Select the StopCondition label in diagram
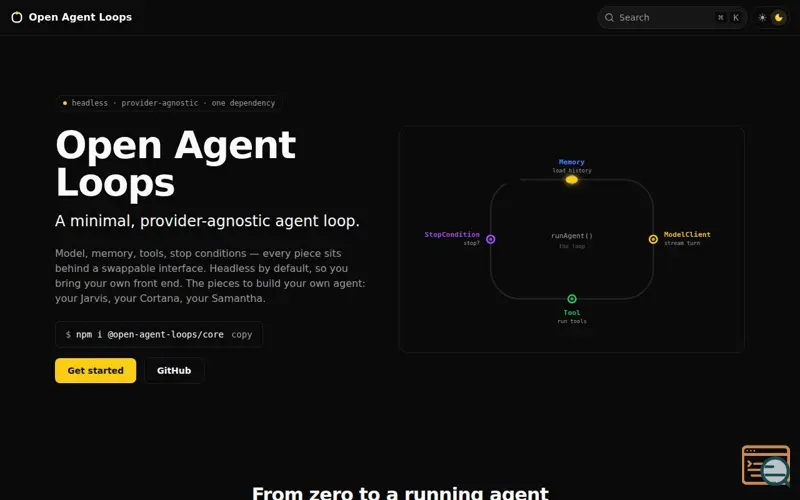Viewport: 800px width, 500px height. (452, 235)
